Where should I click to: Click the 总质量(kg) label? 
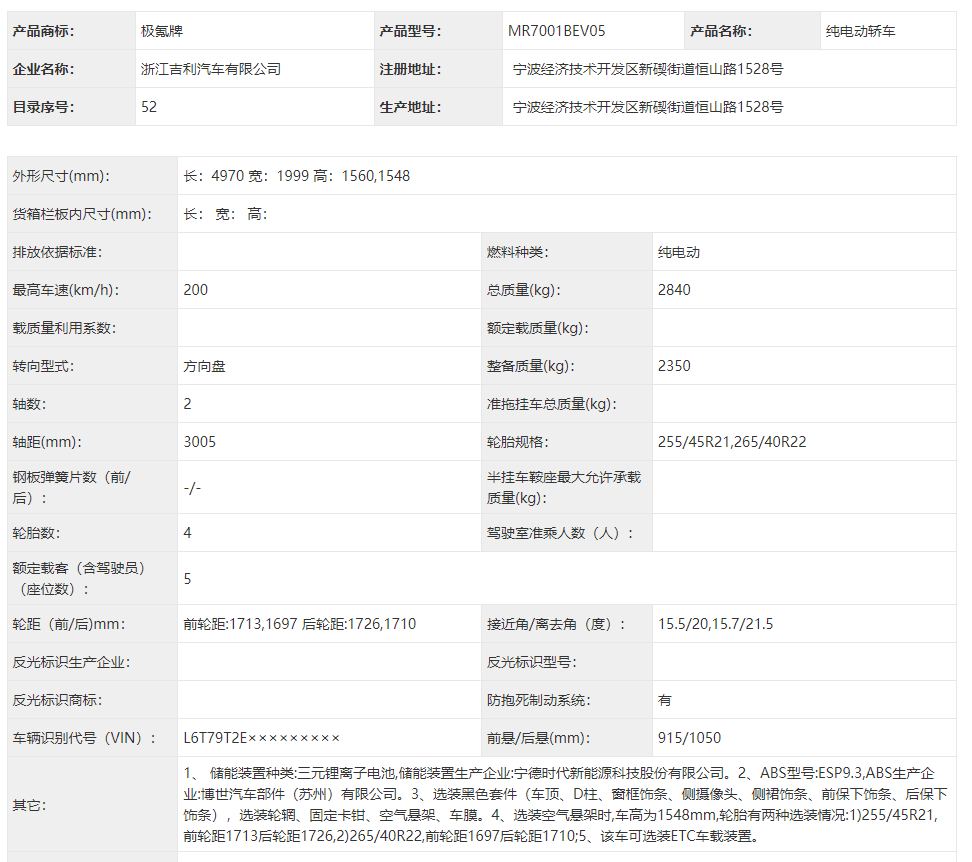[524, 290]
